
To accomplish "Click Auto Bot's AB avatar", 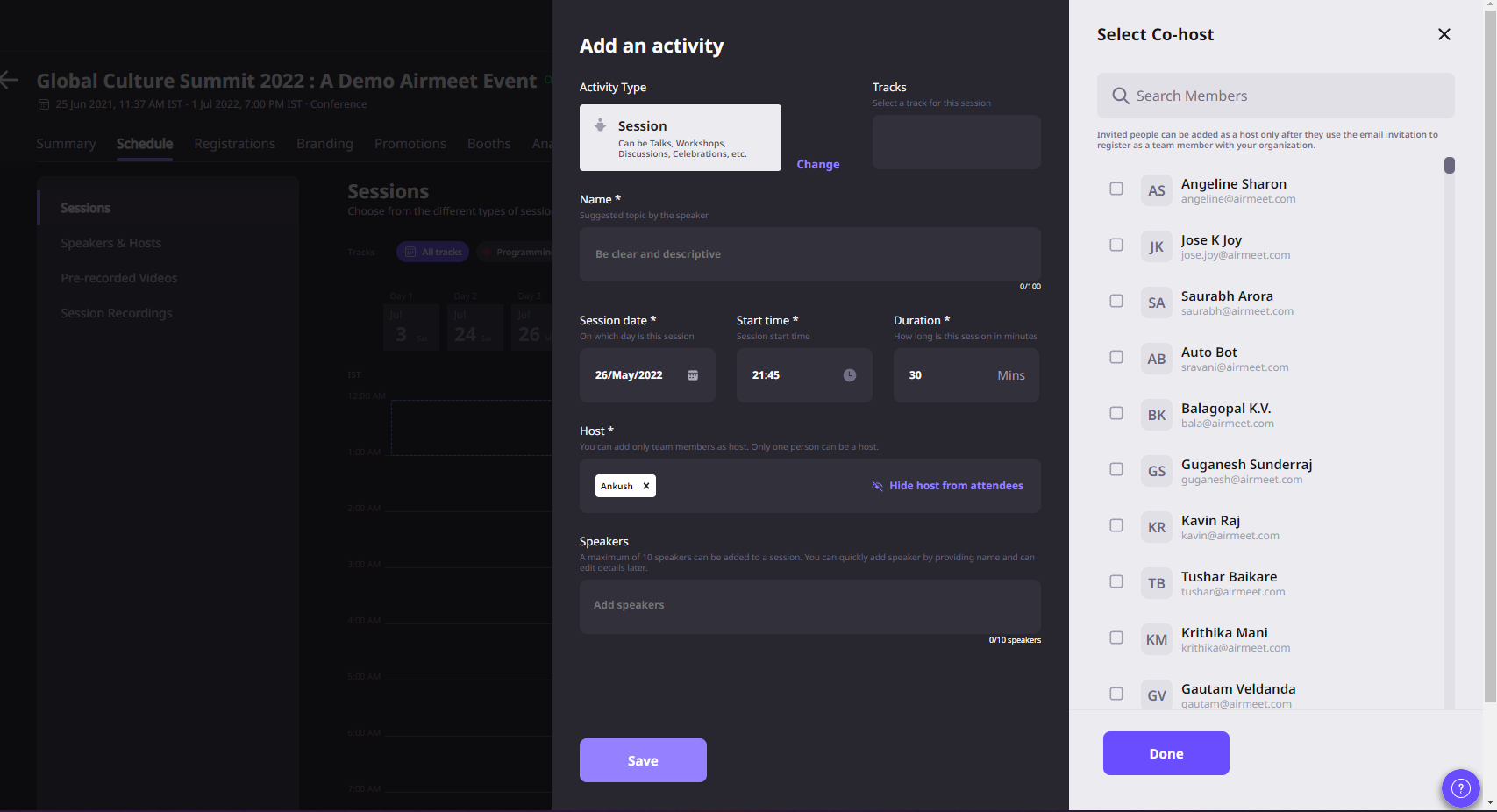I will click(x=1157, y=359).
